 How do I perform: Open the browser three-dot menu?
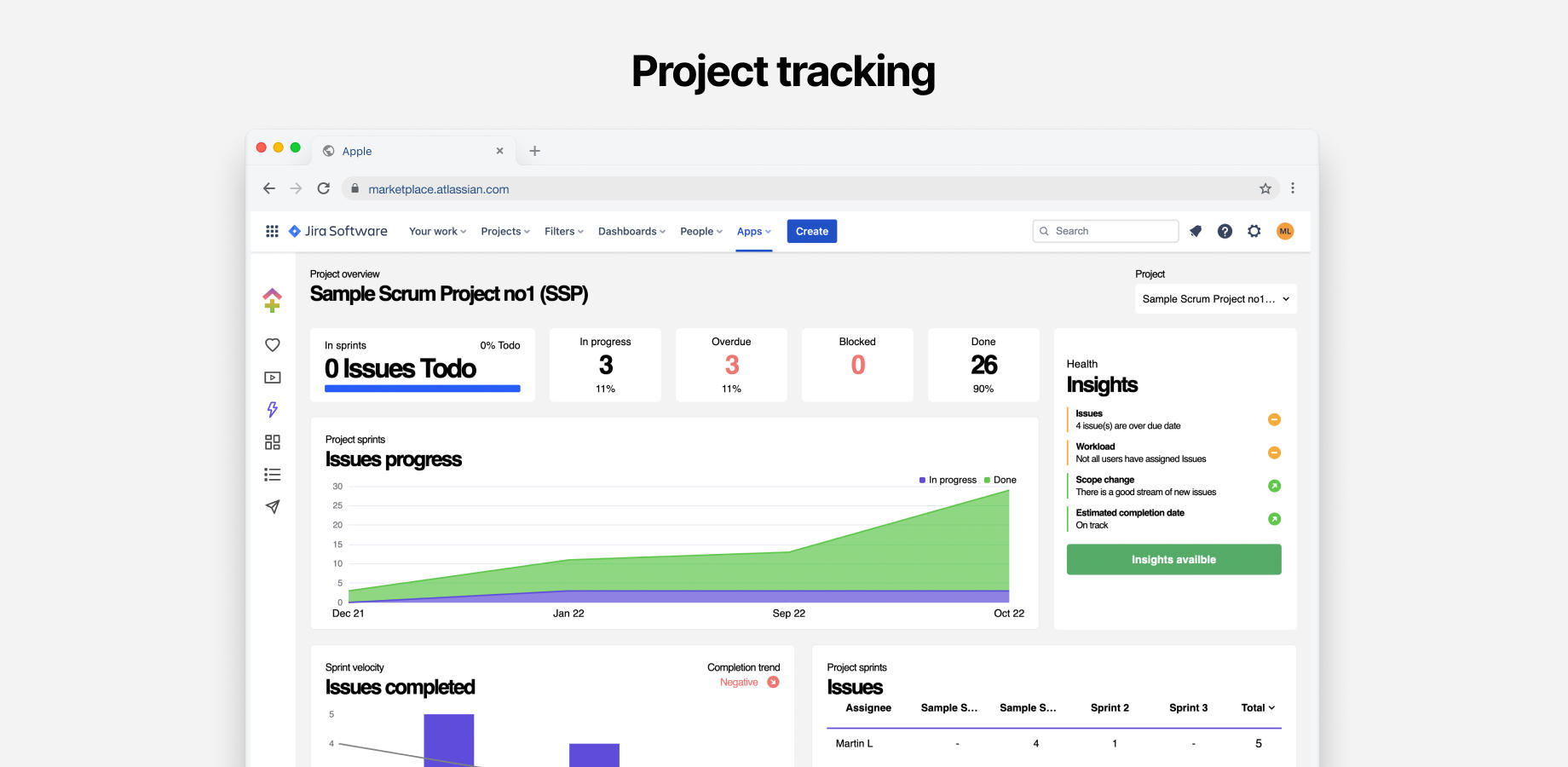click(x=1293, y=188)
